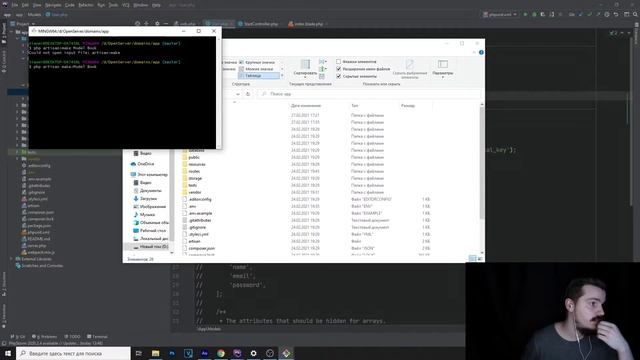The image size is (640, 360).
Task: Open README.md in PhpStorm project tree
Action: pyautogui.click(x=36, y=239)
